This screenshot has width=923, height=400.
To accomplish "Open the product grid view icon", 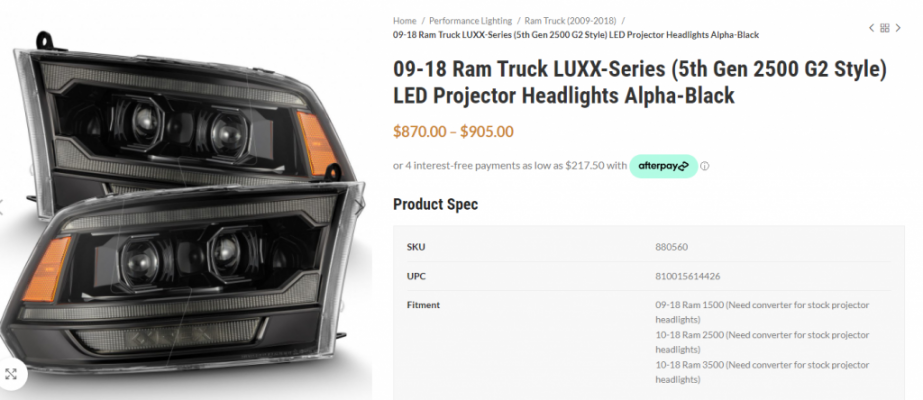I will click(885, 28).
